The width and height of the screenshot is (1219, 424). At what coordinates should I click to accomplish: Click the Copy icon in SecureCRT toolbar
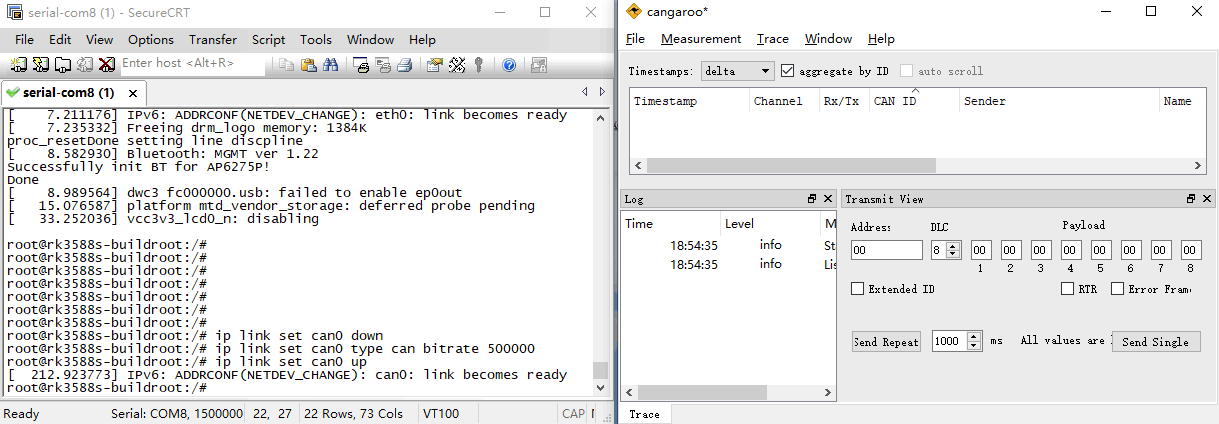(287, 65)
